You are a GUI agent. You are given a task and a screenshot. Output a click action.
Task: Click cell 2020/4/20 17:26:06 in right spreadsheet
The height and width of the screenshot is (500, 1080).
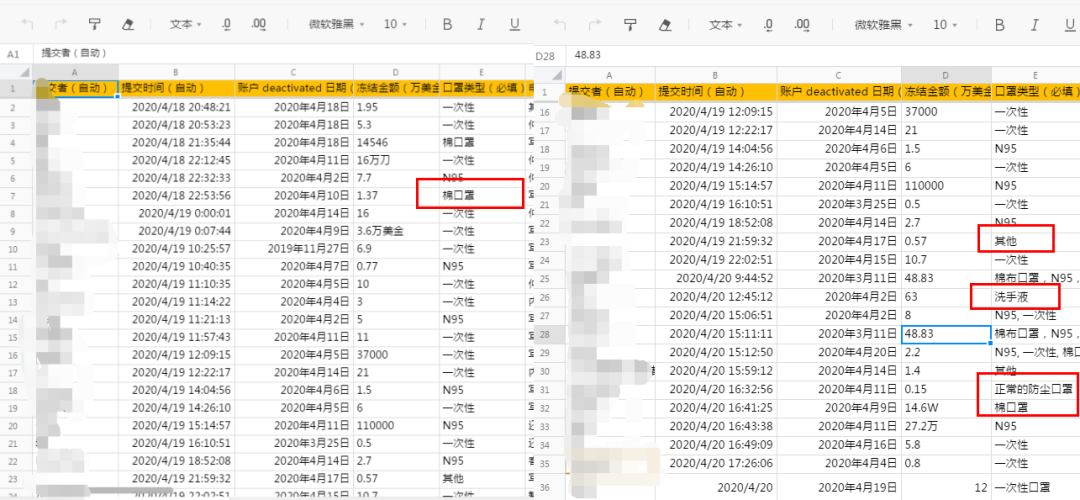pyautogui.click(x=716, y=463)
